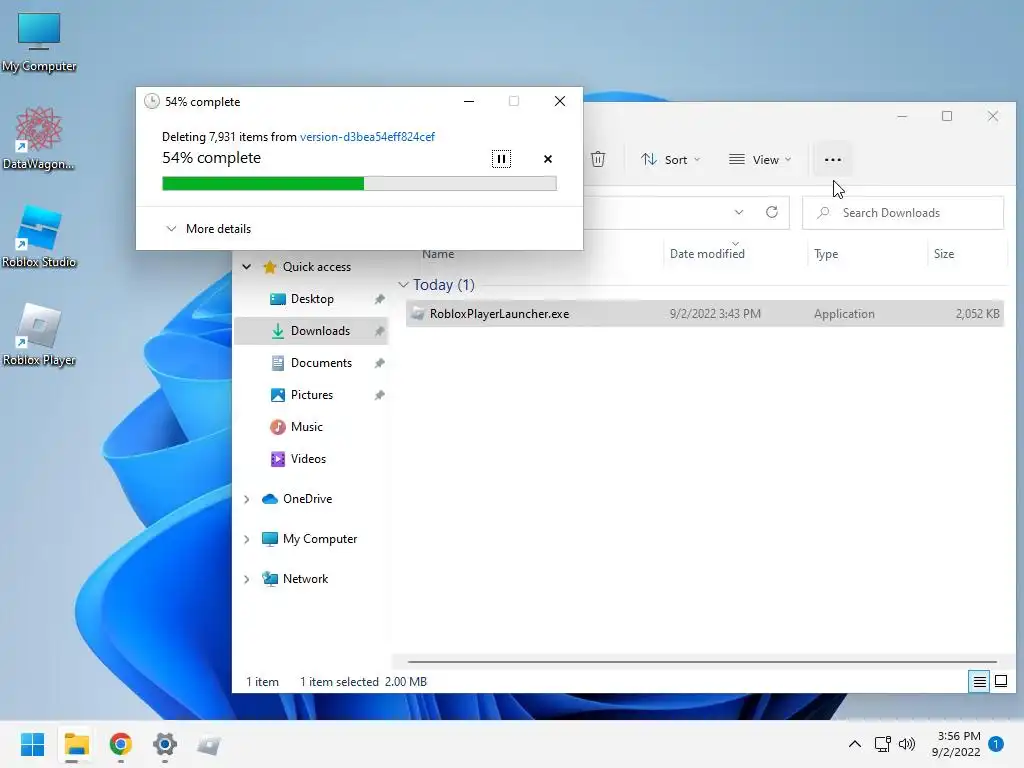Open network status tray icon
The height and width of the screenshot is (768, 1024).
883,744
